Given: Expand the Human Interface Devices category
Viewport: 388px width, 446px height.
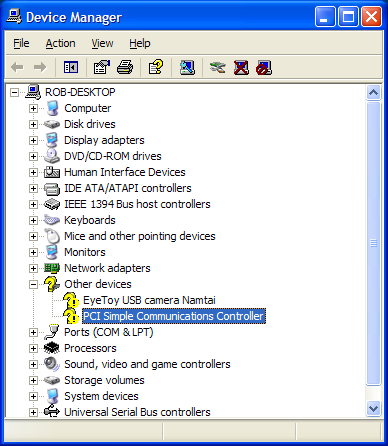Looking at the screenshot, I should coord(33,172).
